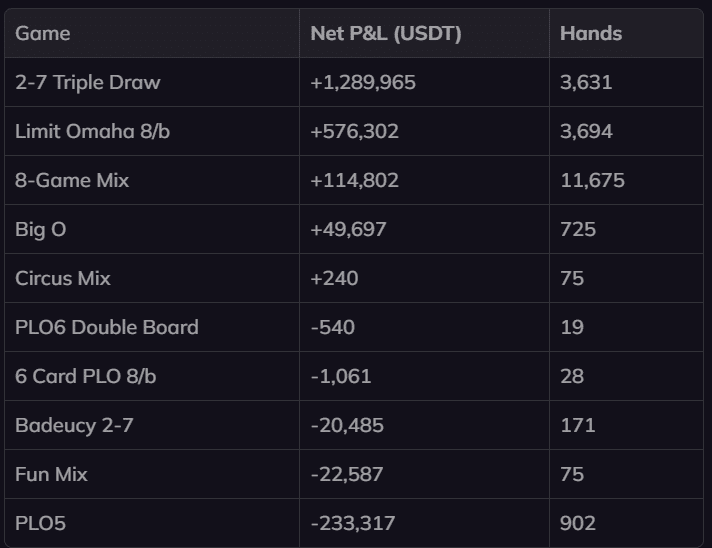This screenshot has height=548, width=712.
Task: Click the Hands column header
Action: (x=590, y=33)
